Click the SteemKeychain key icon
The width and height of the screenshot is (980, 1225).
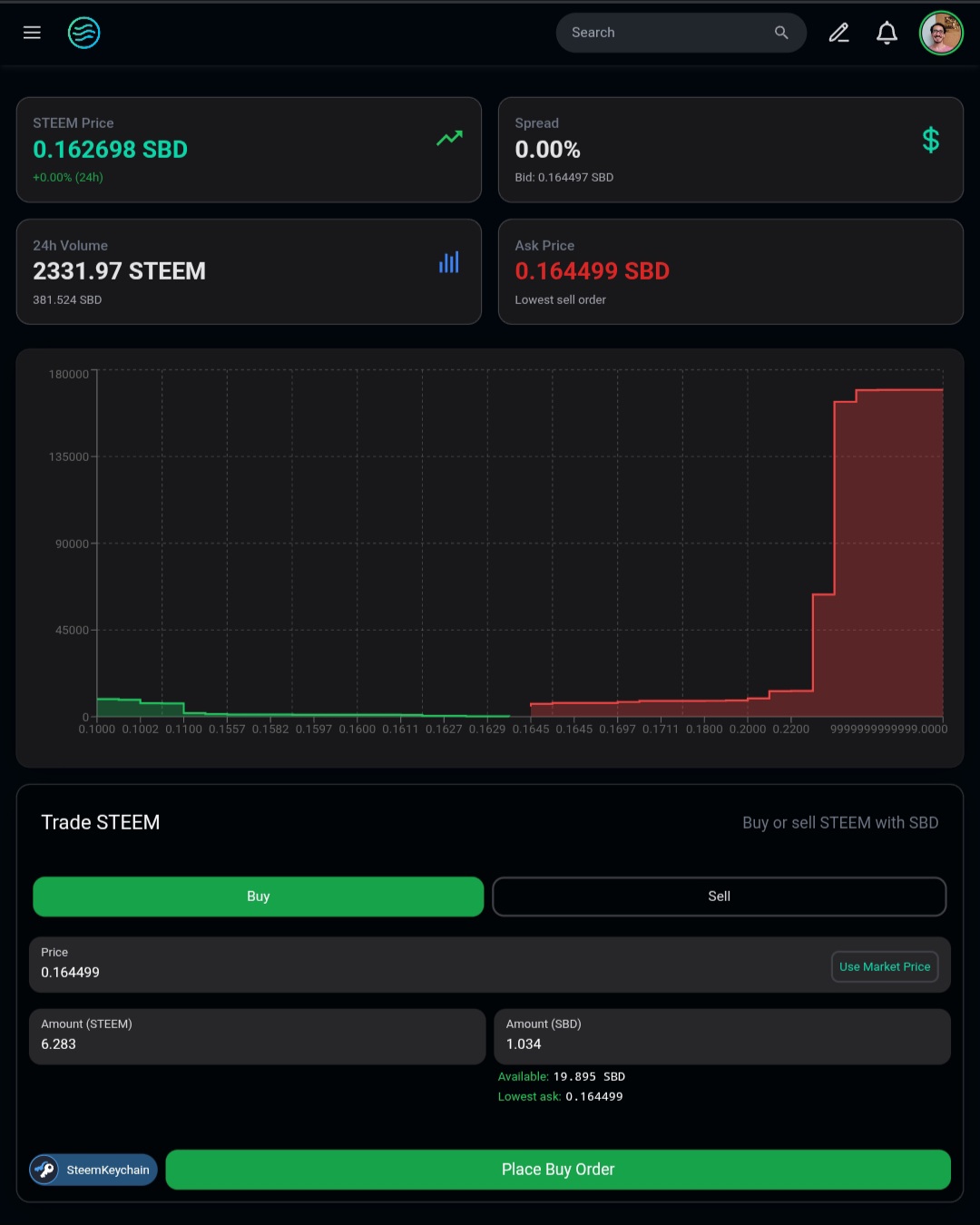[44, 1170]
